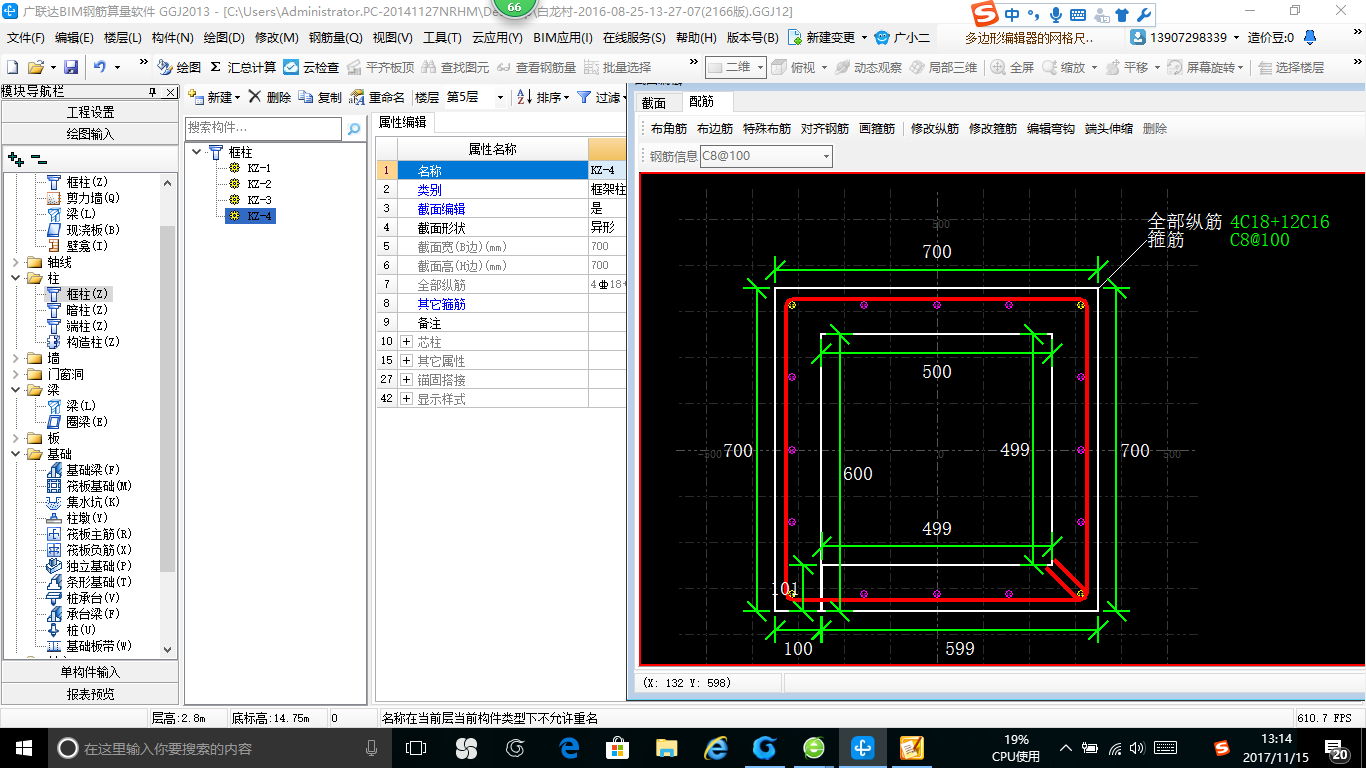Screen dimensions: 1366x768
Task: Click the 删除 delete icon in component list
Action: (x=255, y=97)
